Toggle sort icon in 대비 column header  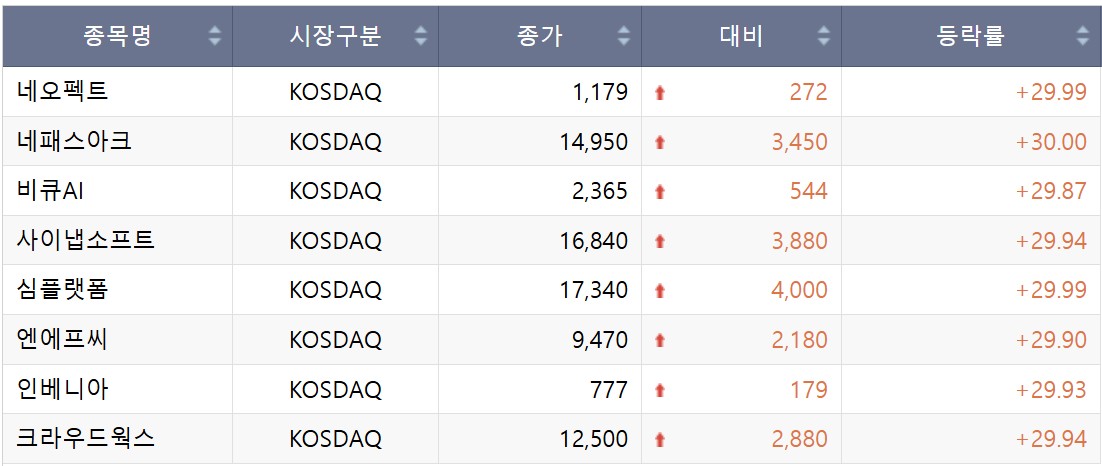[x=824, y=36]
